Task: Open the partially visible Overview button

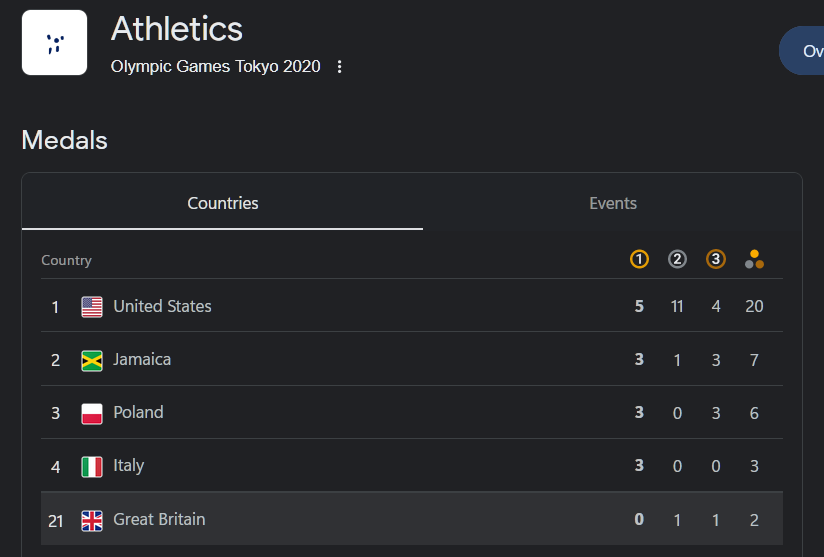Action: click(801, 50)
